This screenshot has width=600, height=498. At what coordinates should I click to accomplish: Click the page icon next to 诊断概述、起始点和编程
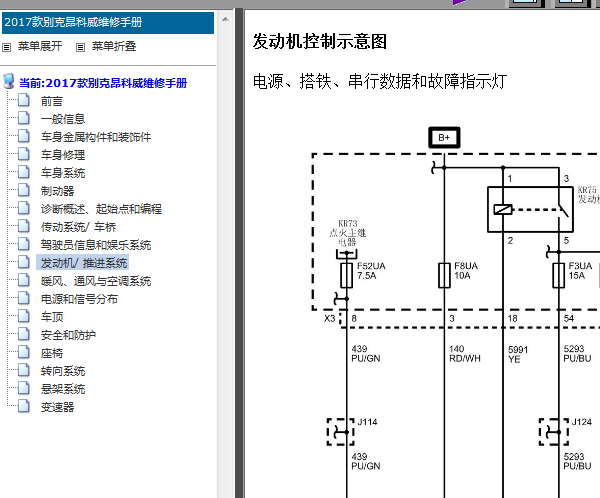click(24, 208)
